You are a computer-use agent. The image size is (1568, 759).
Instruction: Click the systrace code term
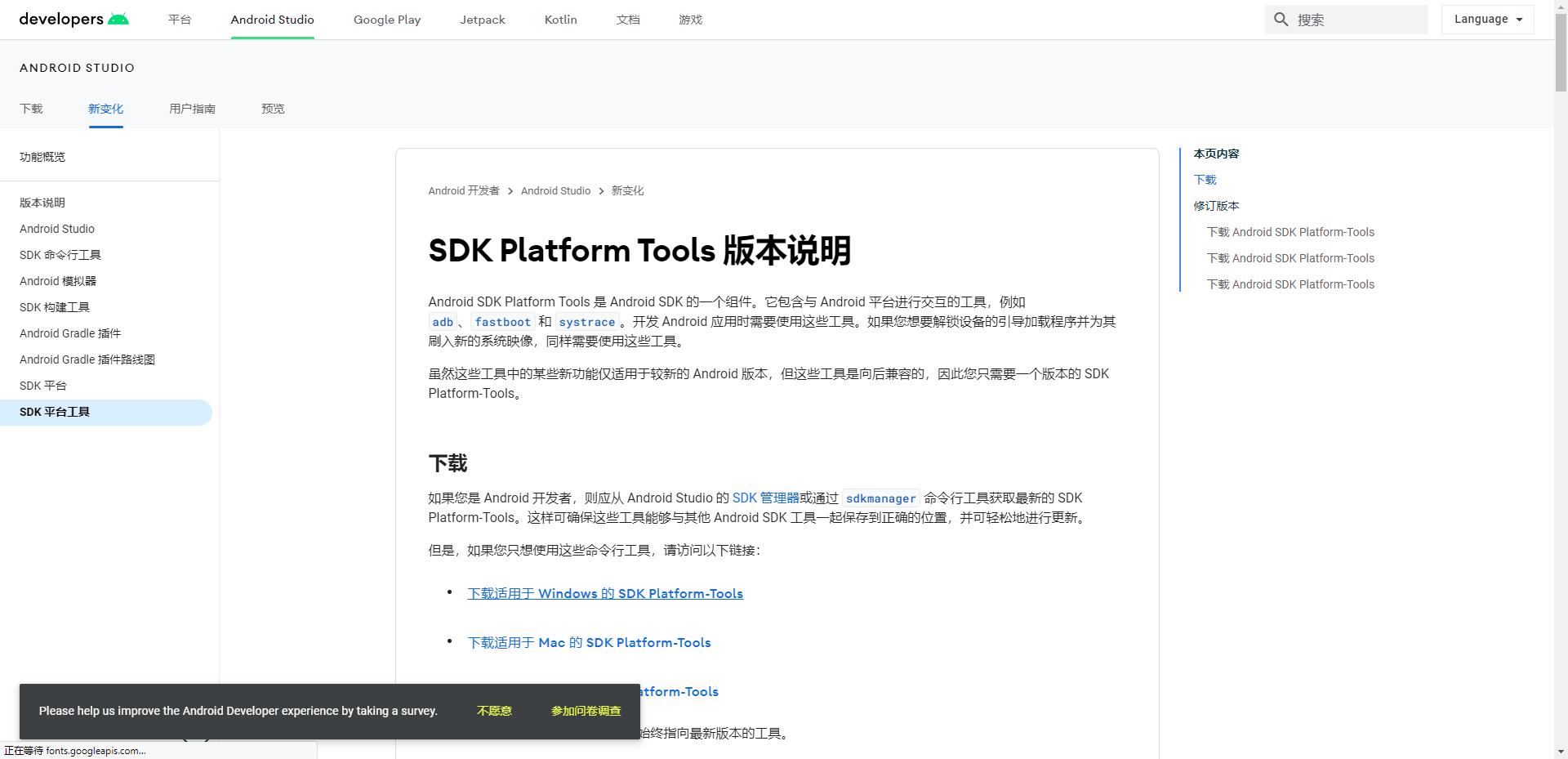pos(587,322)
